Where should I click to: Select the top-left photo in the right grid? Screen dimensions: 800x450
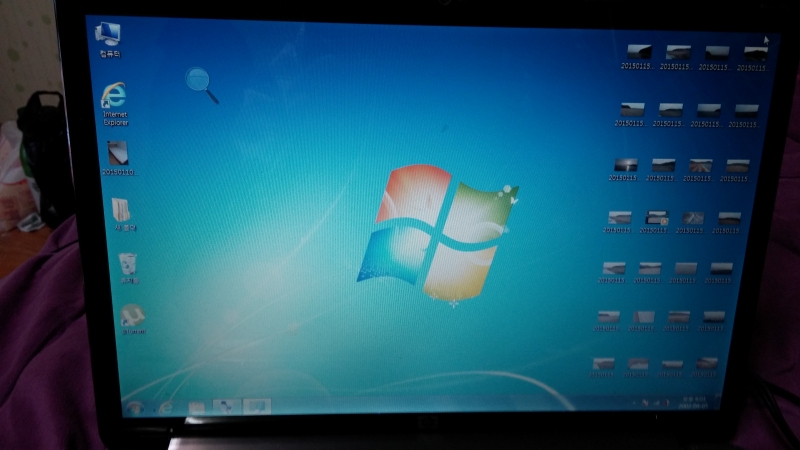pyautogui.click(x=638, y=53)
